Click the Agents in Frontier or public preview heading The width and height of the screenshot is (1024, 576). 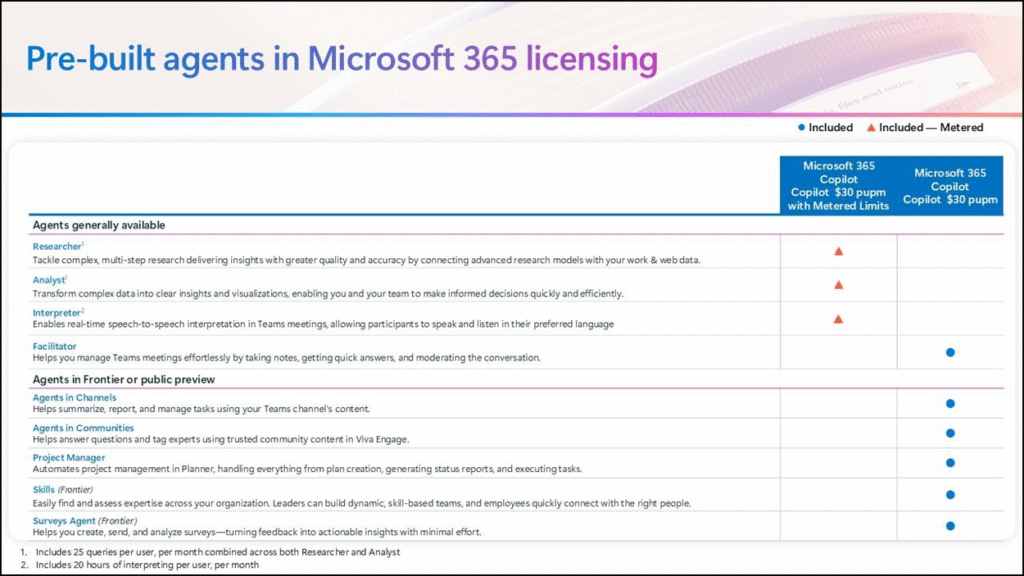pos(123,380)
